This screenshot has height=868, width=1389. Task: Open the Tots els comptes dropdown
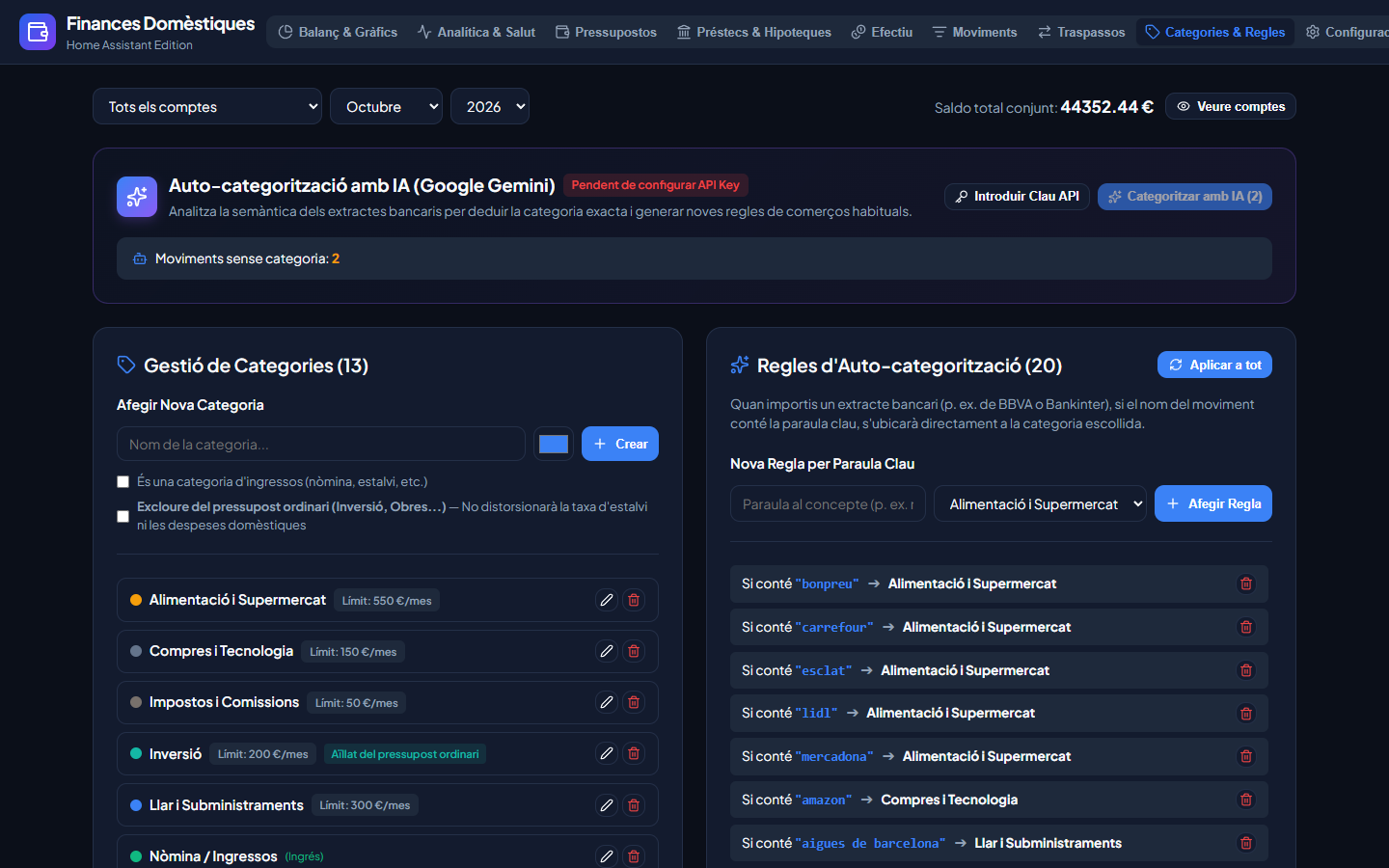point(207,106)
